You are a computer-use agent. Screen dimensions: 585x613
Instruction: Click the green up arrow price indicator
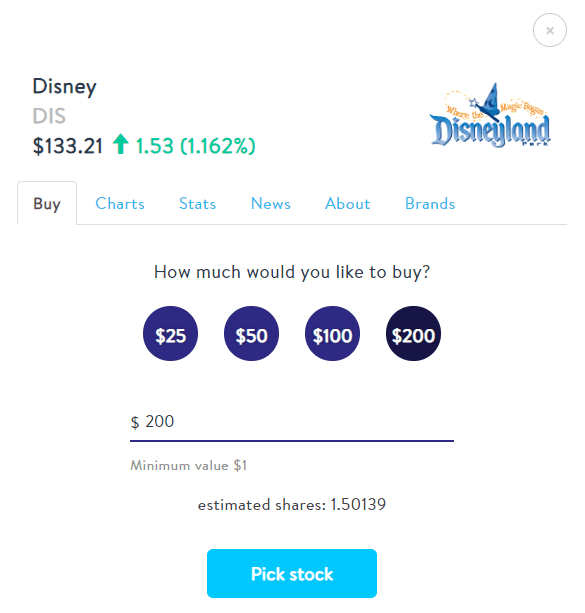[120, 144]
